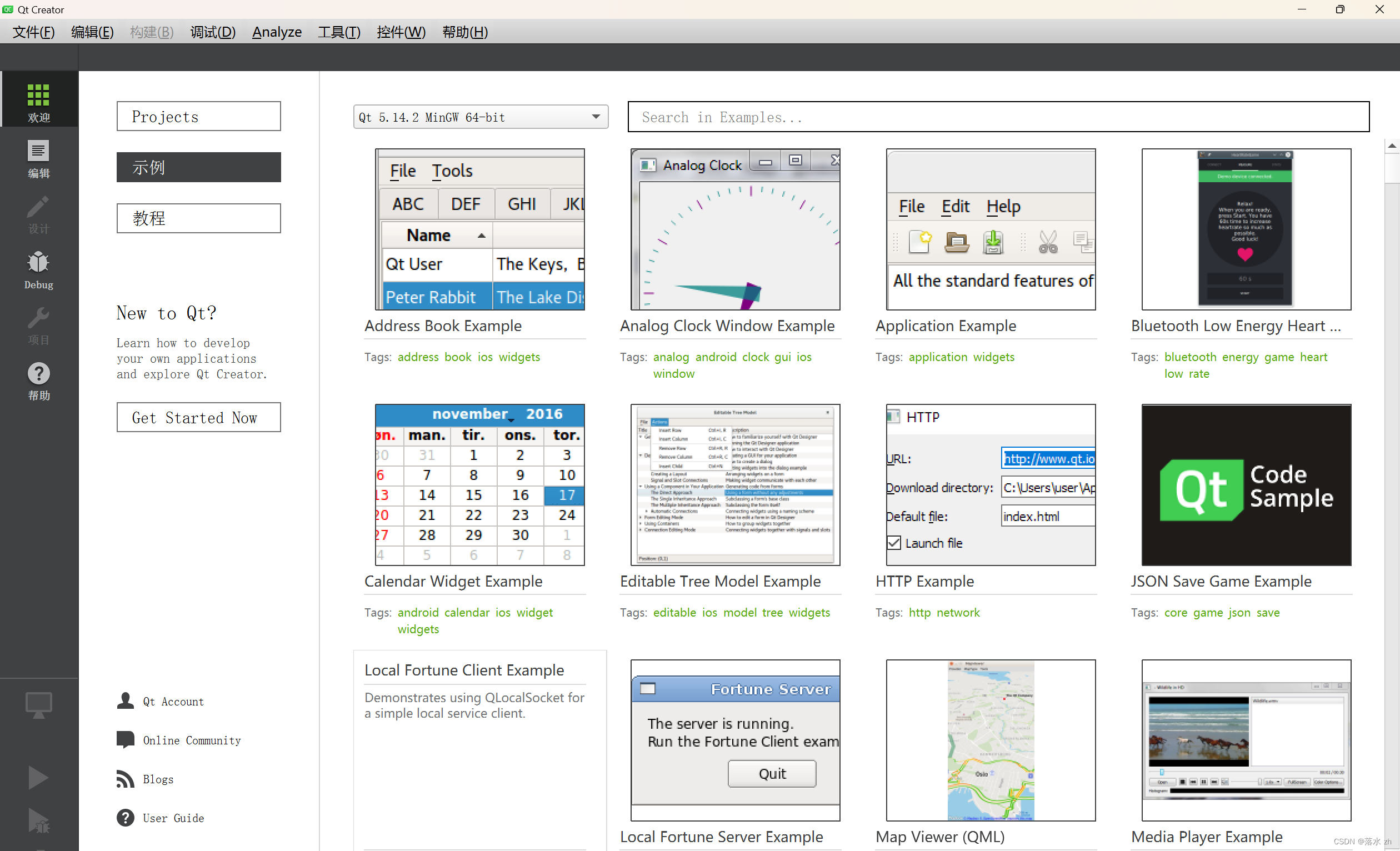Filter by the 'json' tag
The image size is (1400, 851).
(x=1239, y=612)
